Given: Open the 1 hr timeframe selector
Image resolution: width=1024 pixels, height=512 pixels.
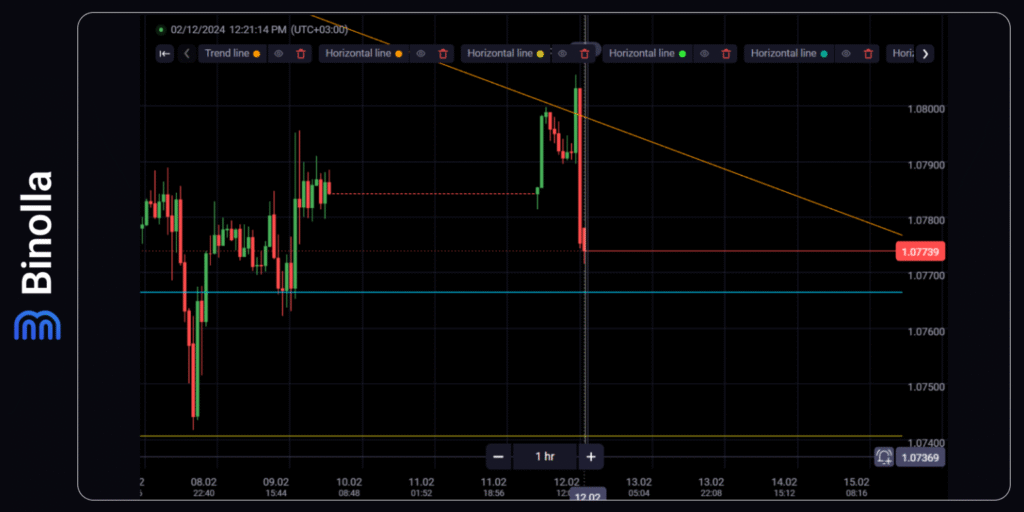Looking at the screenshot, I should click(x=544, y=457).
